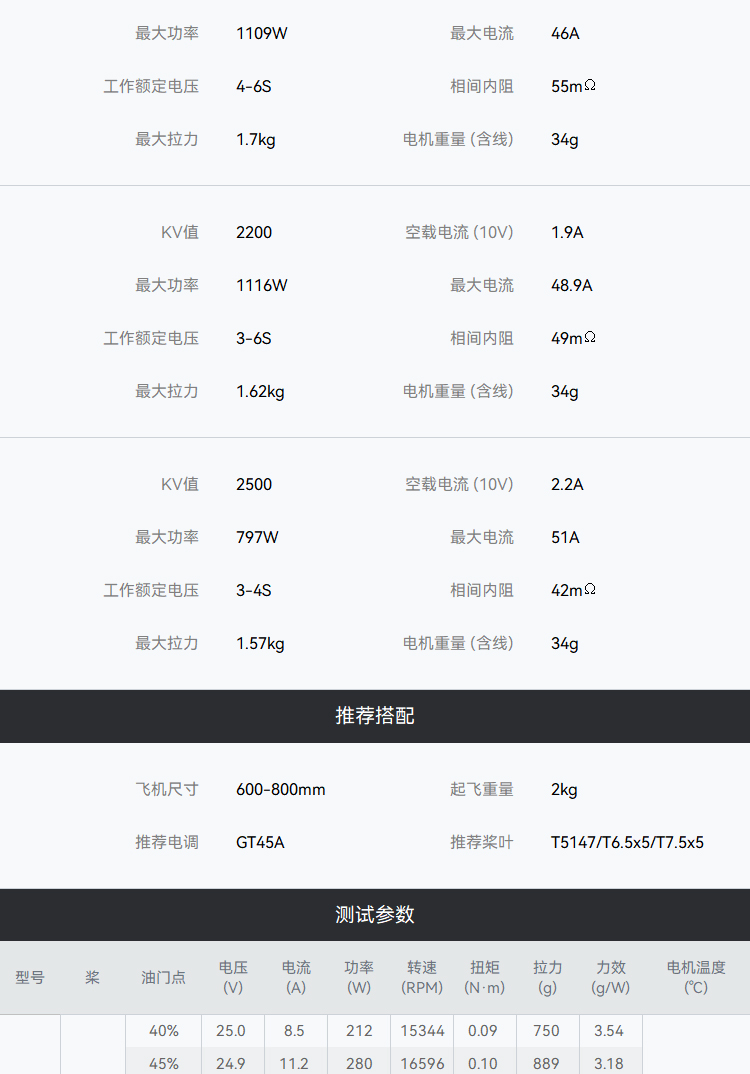Click the 电压 (V) column header
The width and height of the screenshot is (750, 1074).
(233, 977)
